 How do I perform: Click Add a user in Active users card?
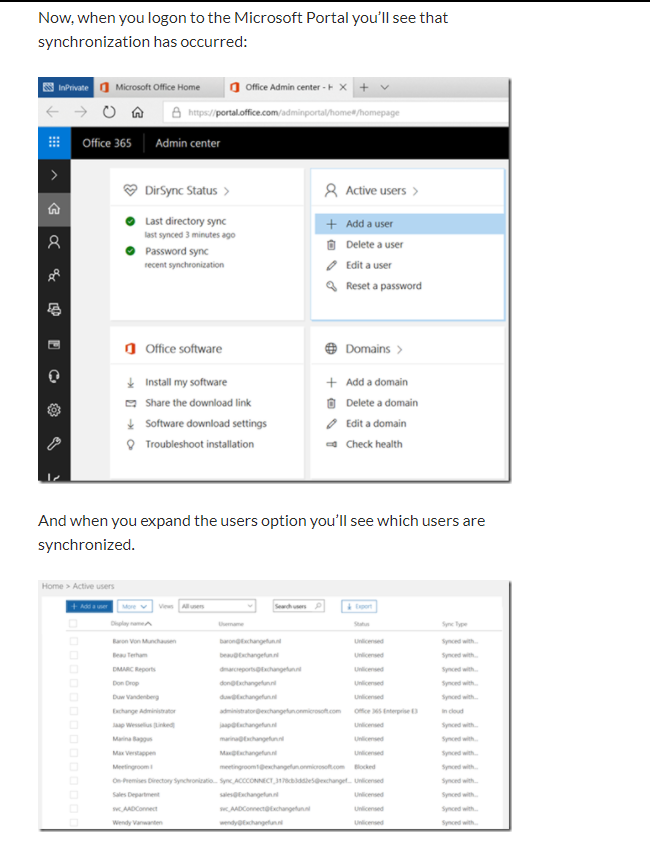point(410,224)
